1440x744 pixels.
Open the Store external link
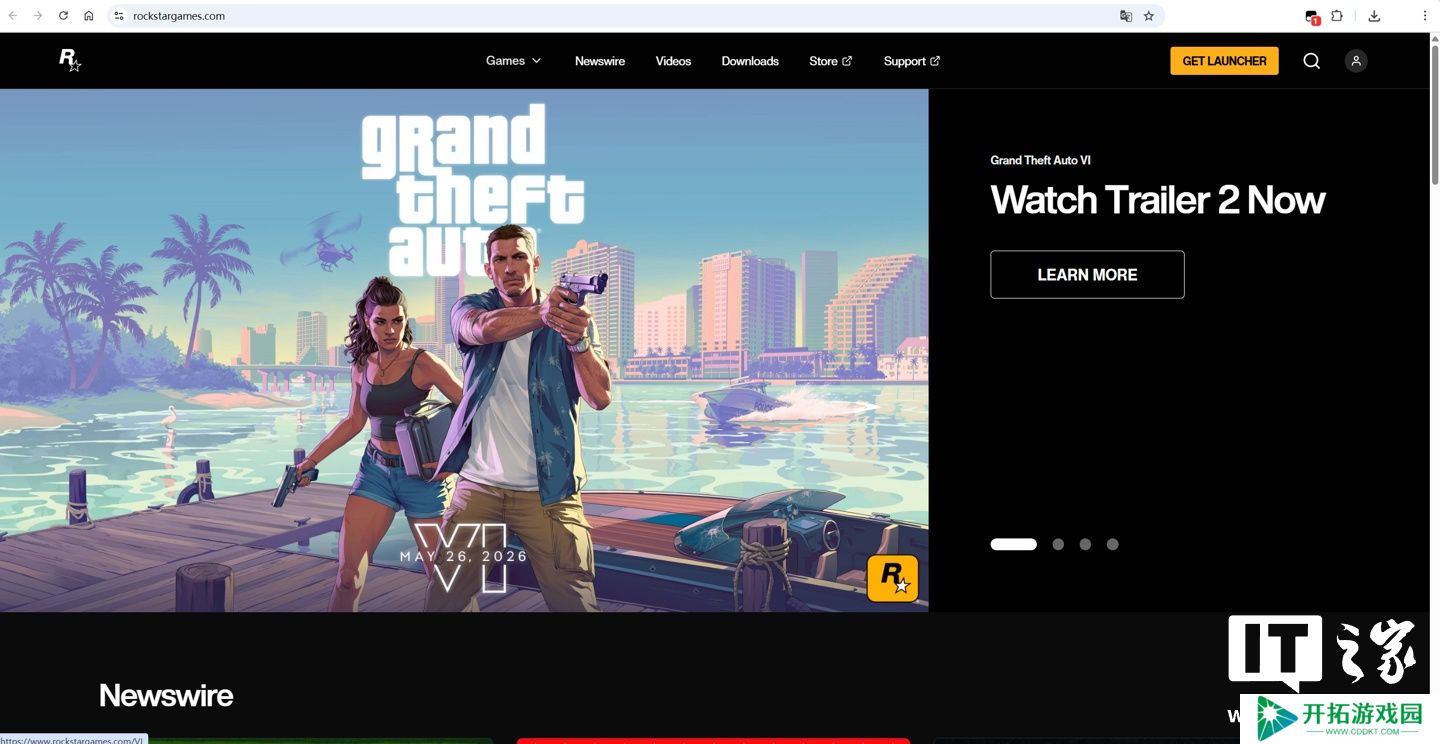pos(831,61)
